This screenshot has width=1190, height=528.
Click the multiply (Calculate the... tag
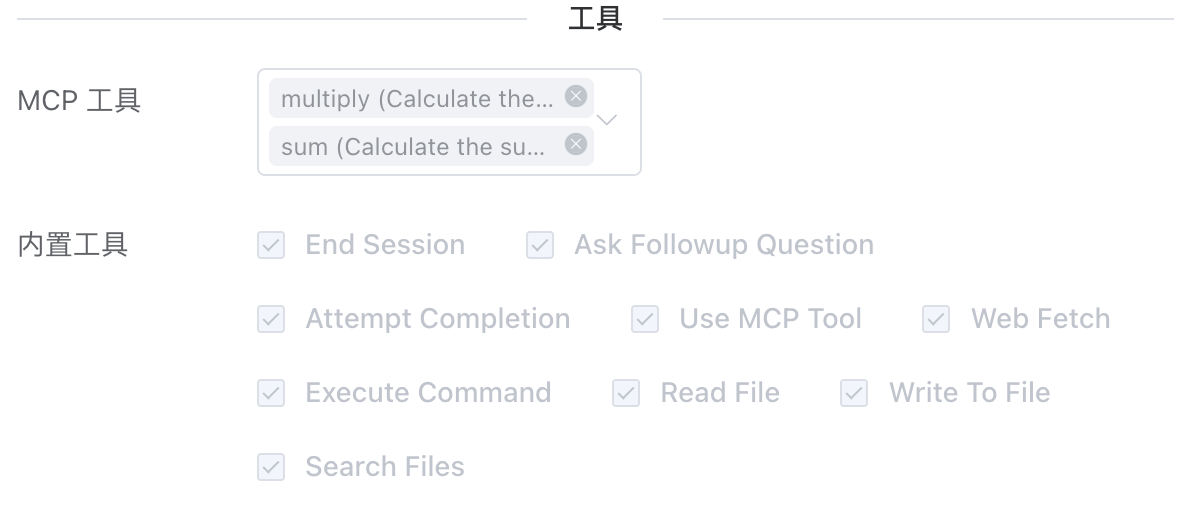[x=417, y=99]
